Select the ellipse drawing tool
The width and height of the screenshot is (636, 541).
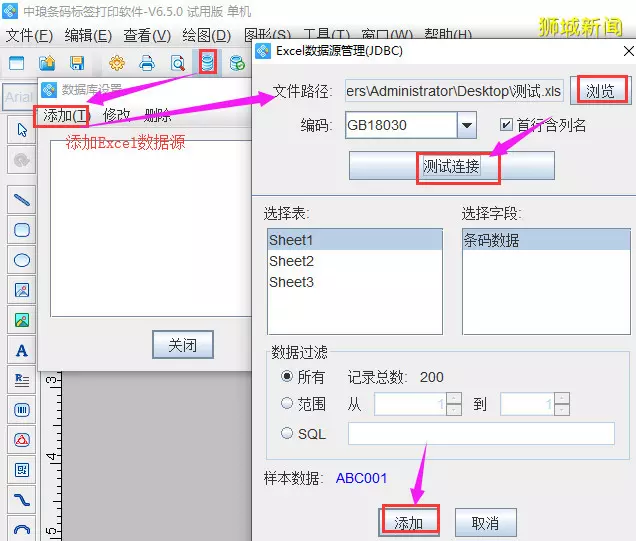click(x=22, y=260)
